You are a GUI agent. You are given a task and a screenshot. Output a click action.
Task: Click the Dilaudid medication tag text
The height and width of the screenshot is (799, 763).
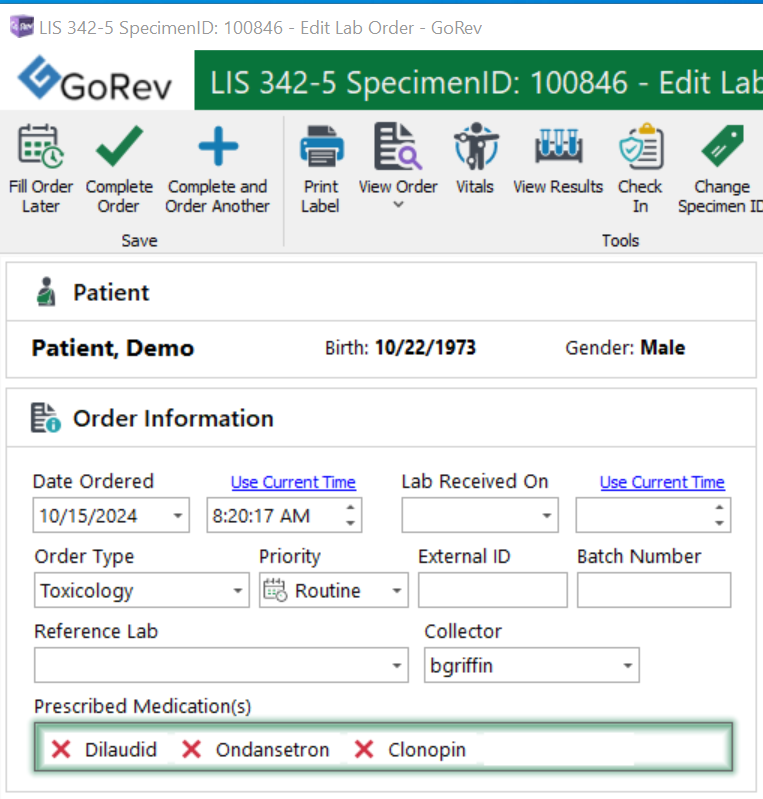coord(121,750)
